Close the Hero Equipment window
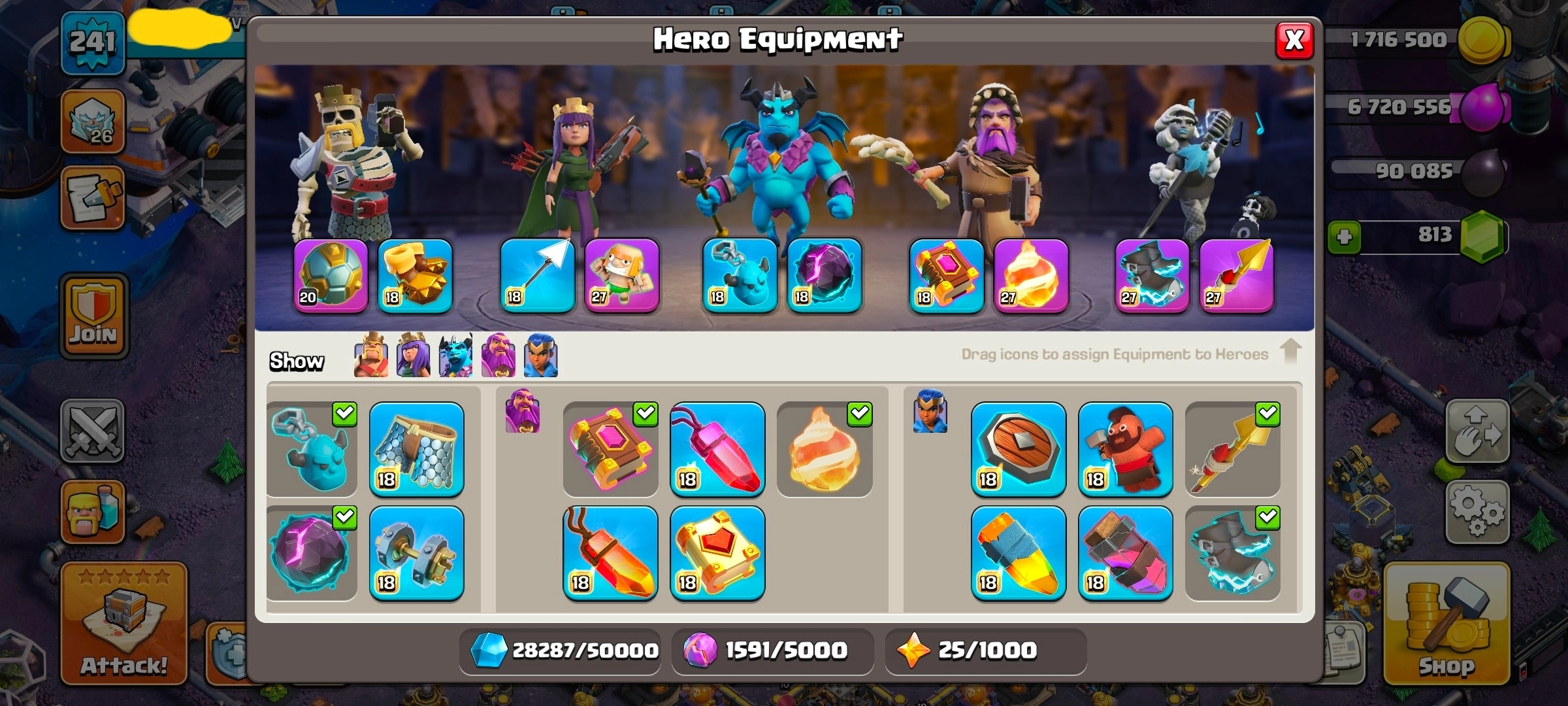The height and width of the screenshot is (706, 1568). [x=1294, y=41]
